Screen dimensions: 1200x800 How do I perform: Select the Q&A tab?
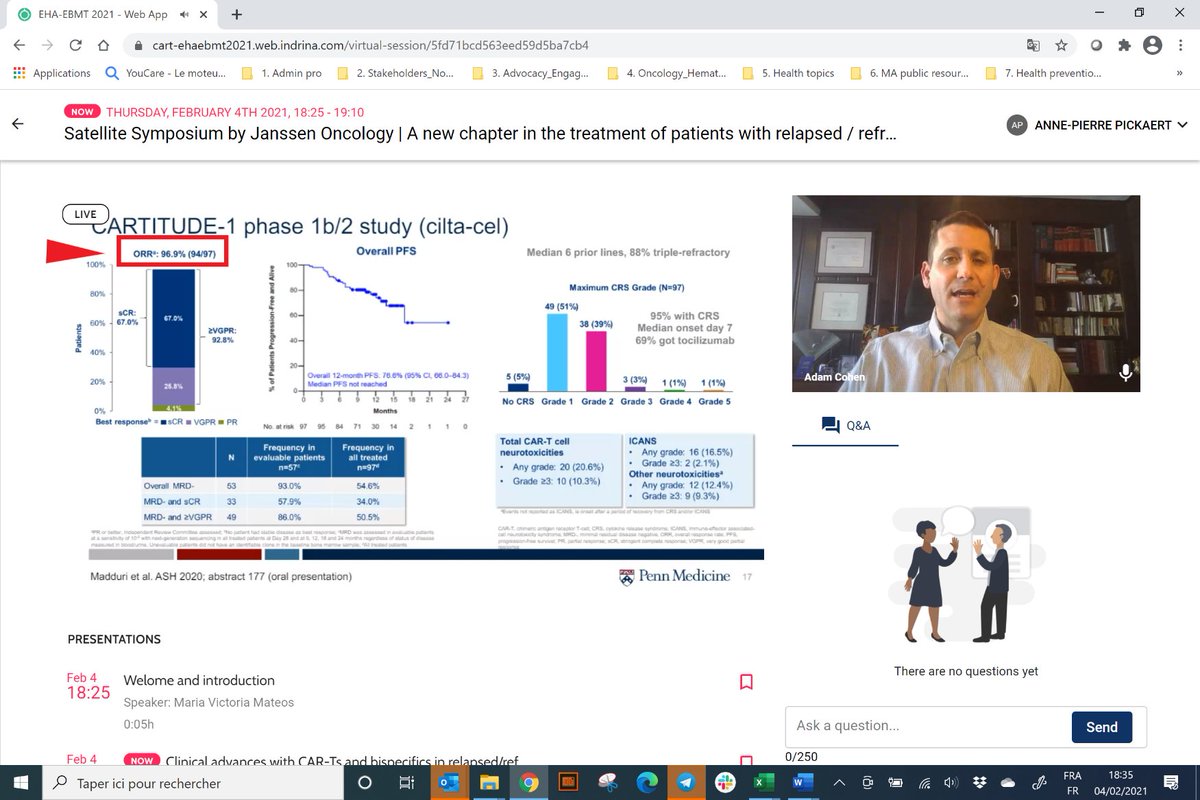[x=845, y=425]
